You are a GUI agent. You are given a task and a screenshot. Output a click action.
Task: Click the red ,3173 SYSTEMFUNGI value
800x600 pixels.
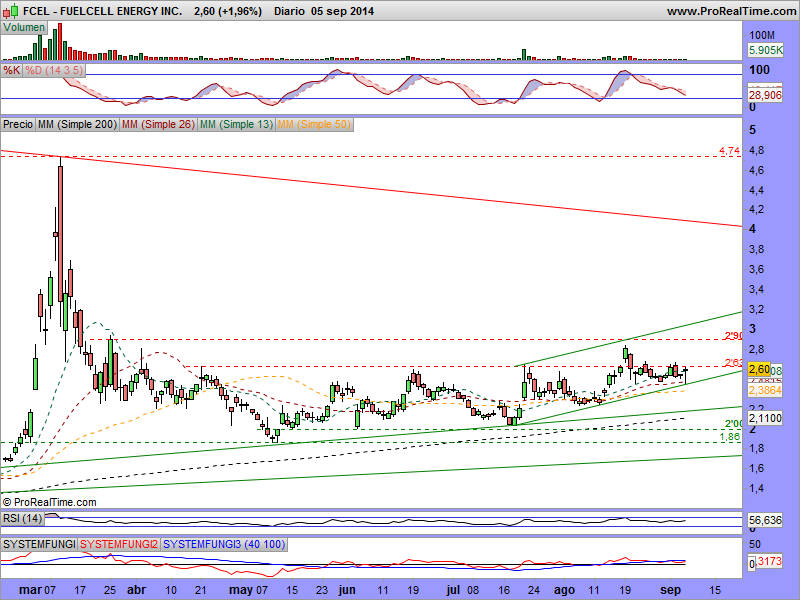(x=769, y=562)
